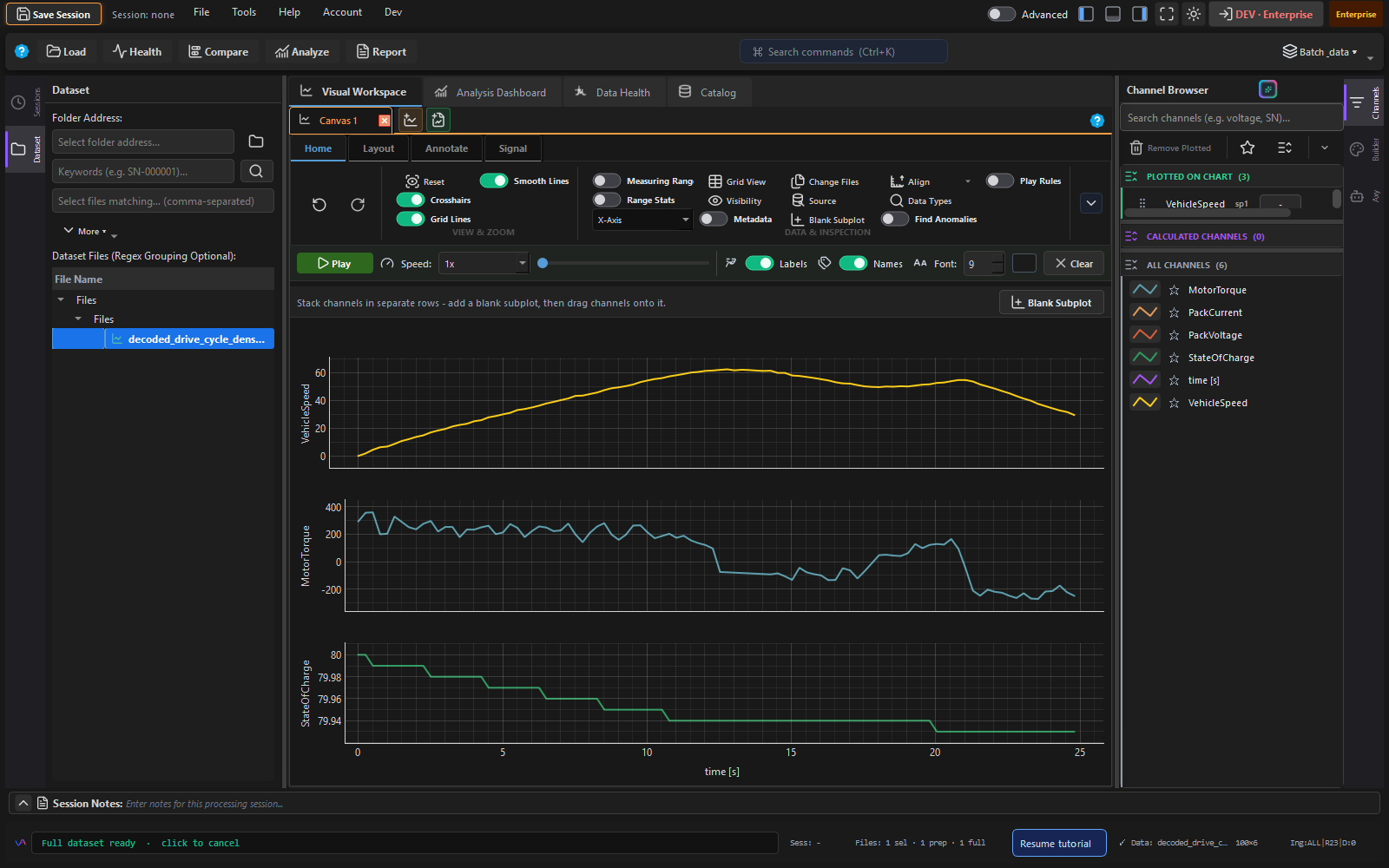Turn off Names toggle
Image resolution: width=1389 pixels, height=868 pixels.
tap(853, 263)
